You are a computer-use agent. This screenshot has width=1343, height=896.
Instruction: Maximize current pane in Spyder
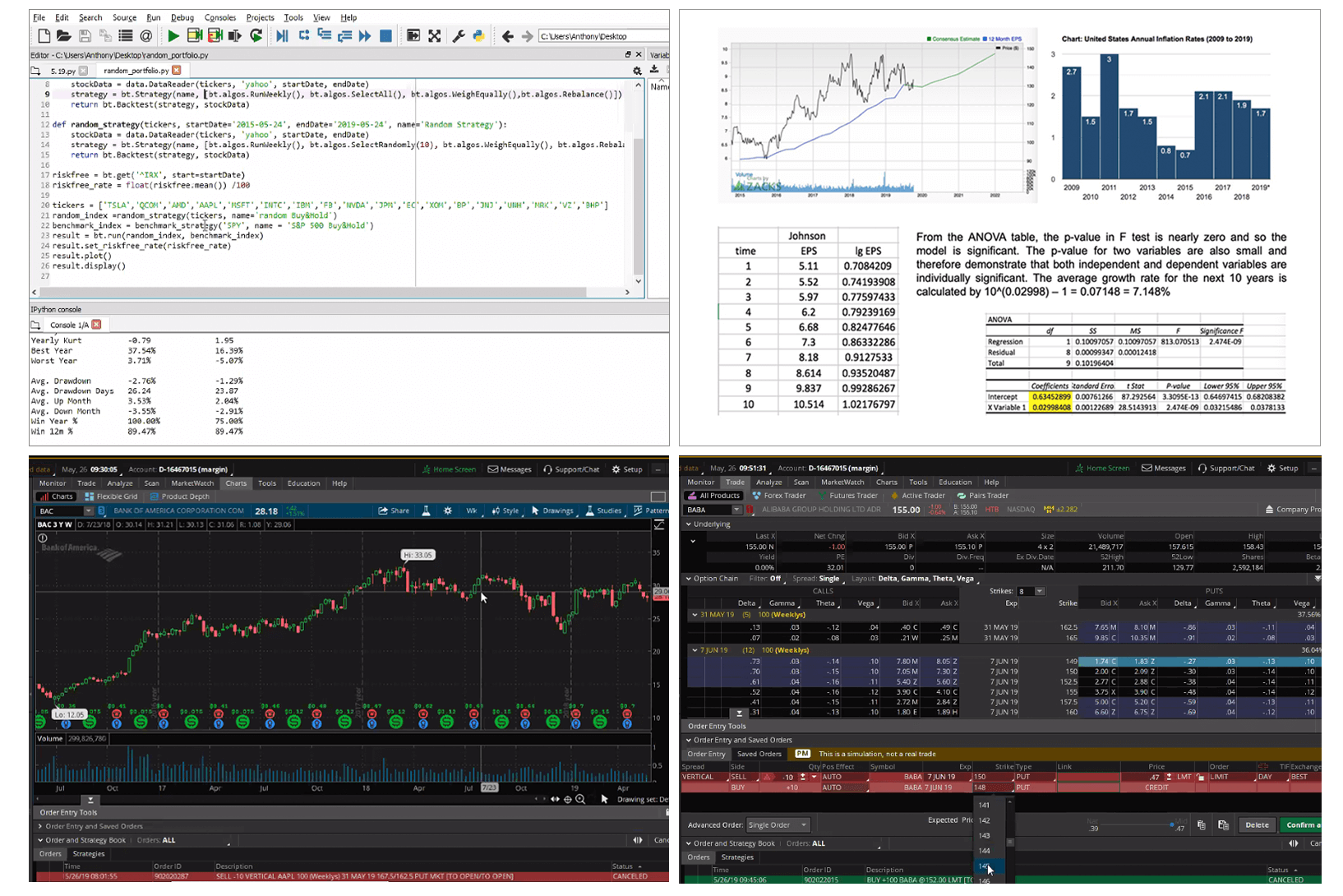click(x=413, y=36)
